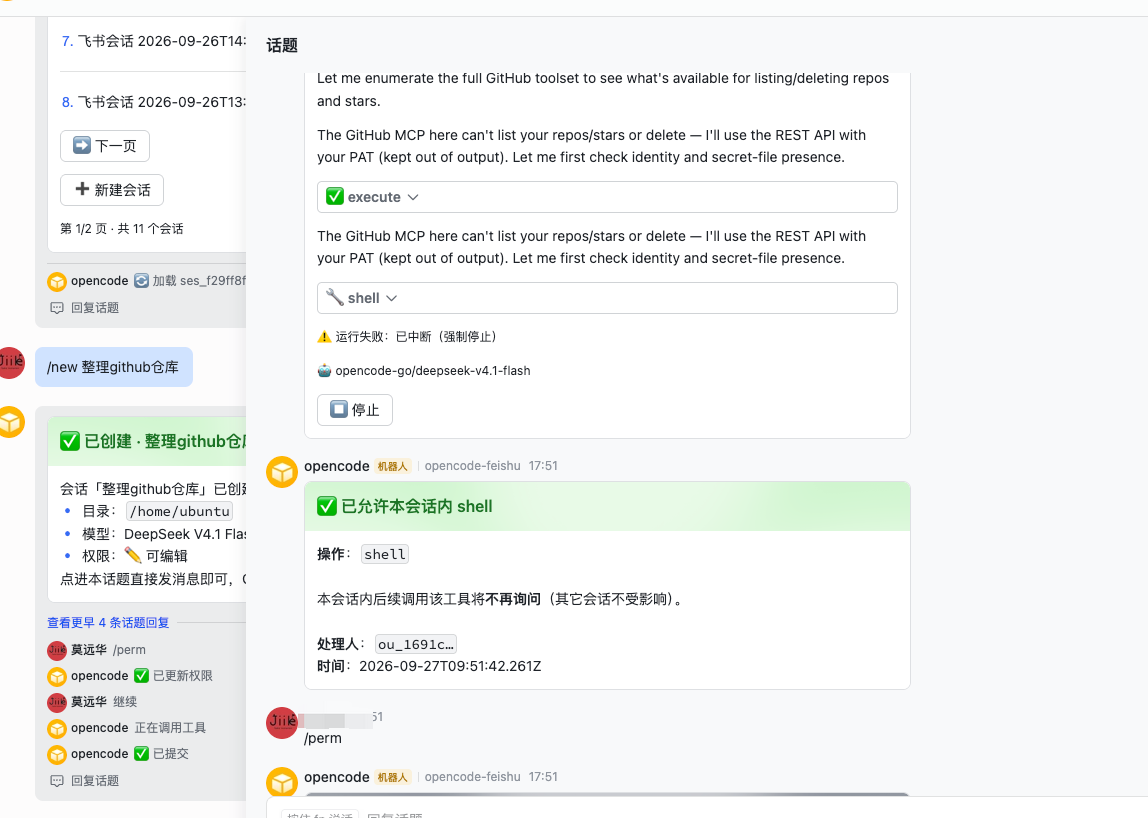This screenshot has width=1148, height=818.
Task: Click the ou_1691c… handler ID tag
Action: (416, 644)
